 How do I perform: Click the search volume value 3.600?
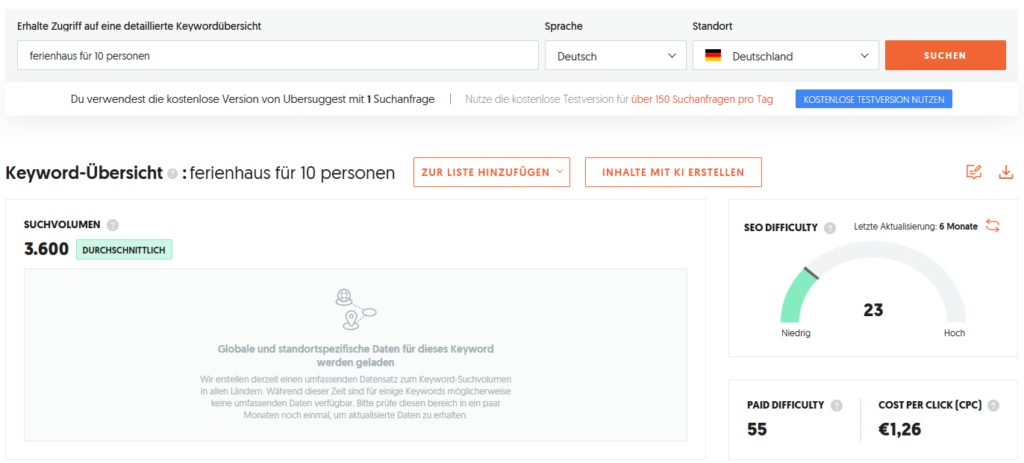pos(46,249)
